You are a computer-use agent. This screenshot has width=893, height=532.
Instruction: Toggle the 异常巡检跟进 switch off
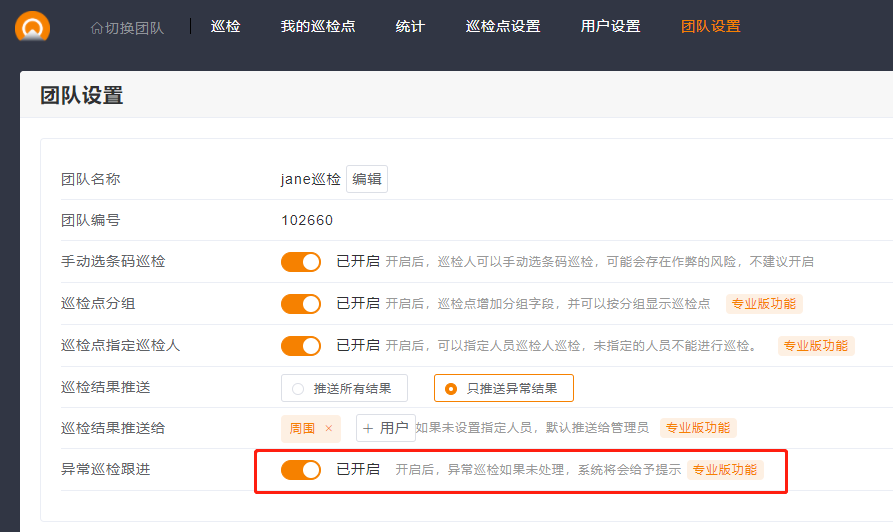301,470
